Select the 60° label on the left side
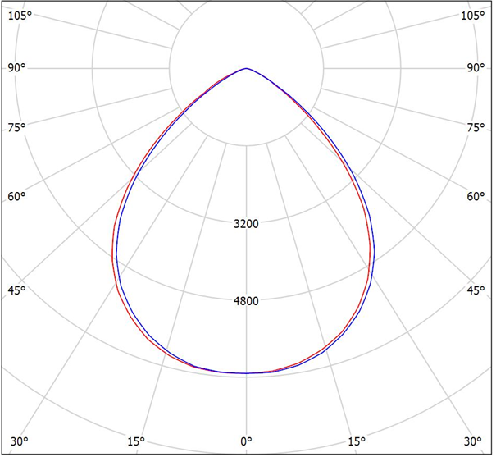 point(17,196)
